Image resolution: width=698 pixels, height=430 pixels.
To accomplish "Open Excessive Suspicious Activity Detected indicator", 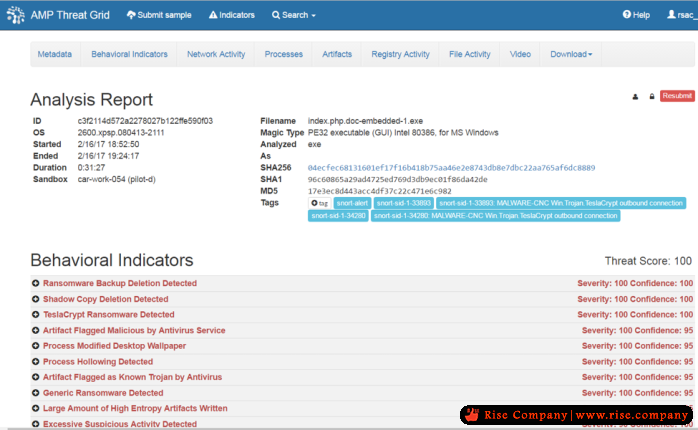I will click(120, 424).
